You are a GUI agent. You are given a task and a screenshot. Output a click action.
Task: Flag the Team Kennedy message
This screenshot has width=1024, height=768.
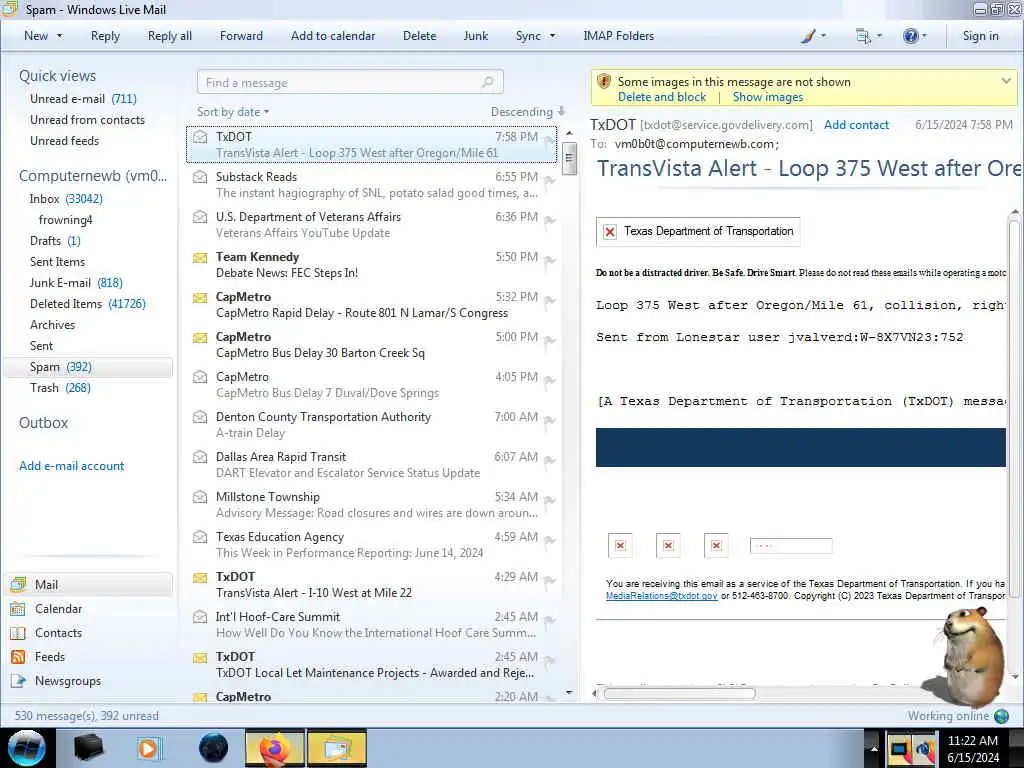pyautogui.click(x=549, y=261)
